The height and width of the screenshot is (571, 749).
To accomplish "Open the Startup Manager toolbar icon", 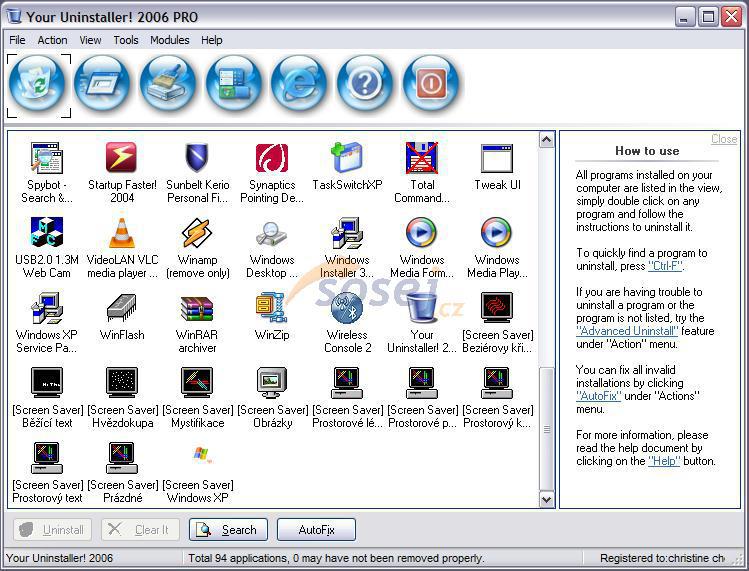I will (x=103, y=85).
